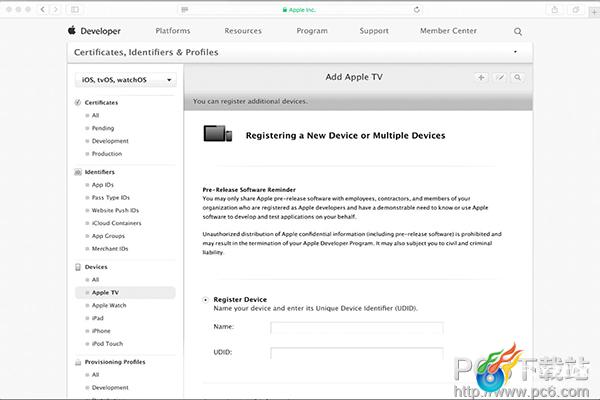Viewport: 600px width, 400px height.
Task: Open the iOS, tvOS, watchOS dropdown
Action: pyautogui.click(x=126, y=80)
